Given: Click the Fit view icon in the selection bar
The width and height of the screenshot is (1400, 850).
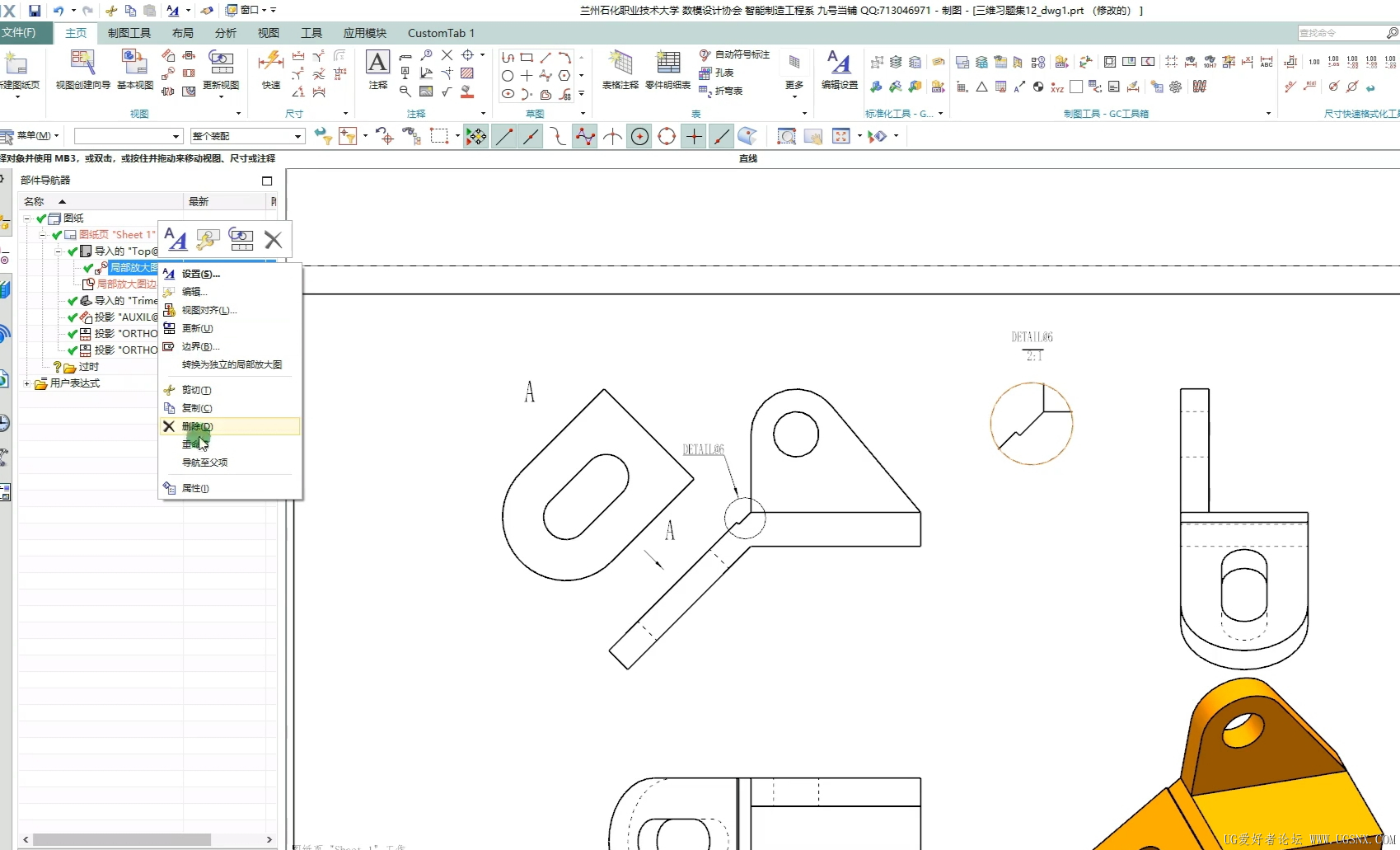Looking at the screenshot, I should coord(840,136).
